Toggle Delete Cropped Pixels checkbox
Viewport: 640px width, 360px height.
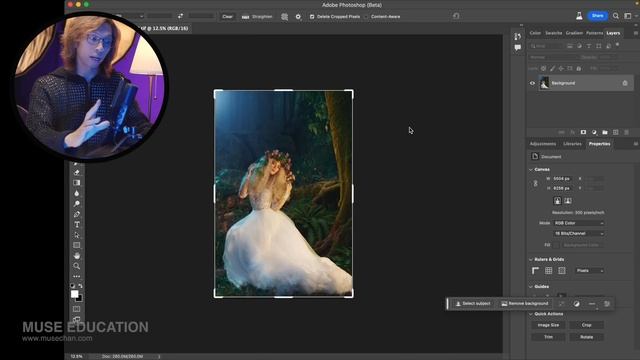pyautogui.click(x=312, y=17)
